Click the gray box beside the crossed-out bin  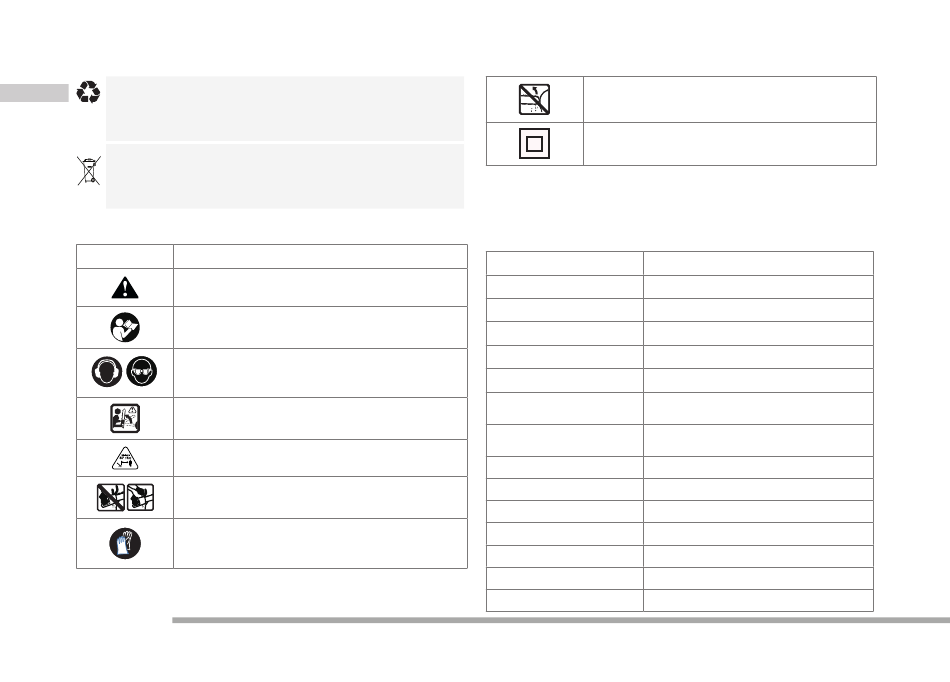(x=285, y=176)
